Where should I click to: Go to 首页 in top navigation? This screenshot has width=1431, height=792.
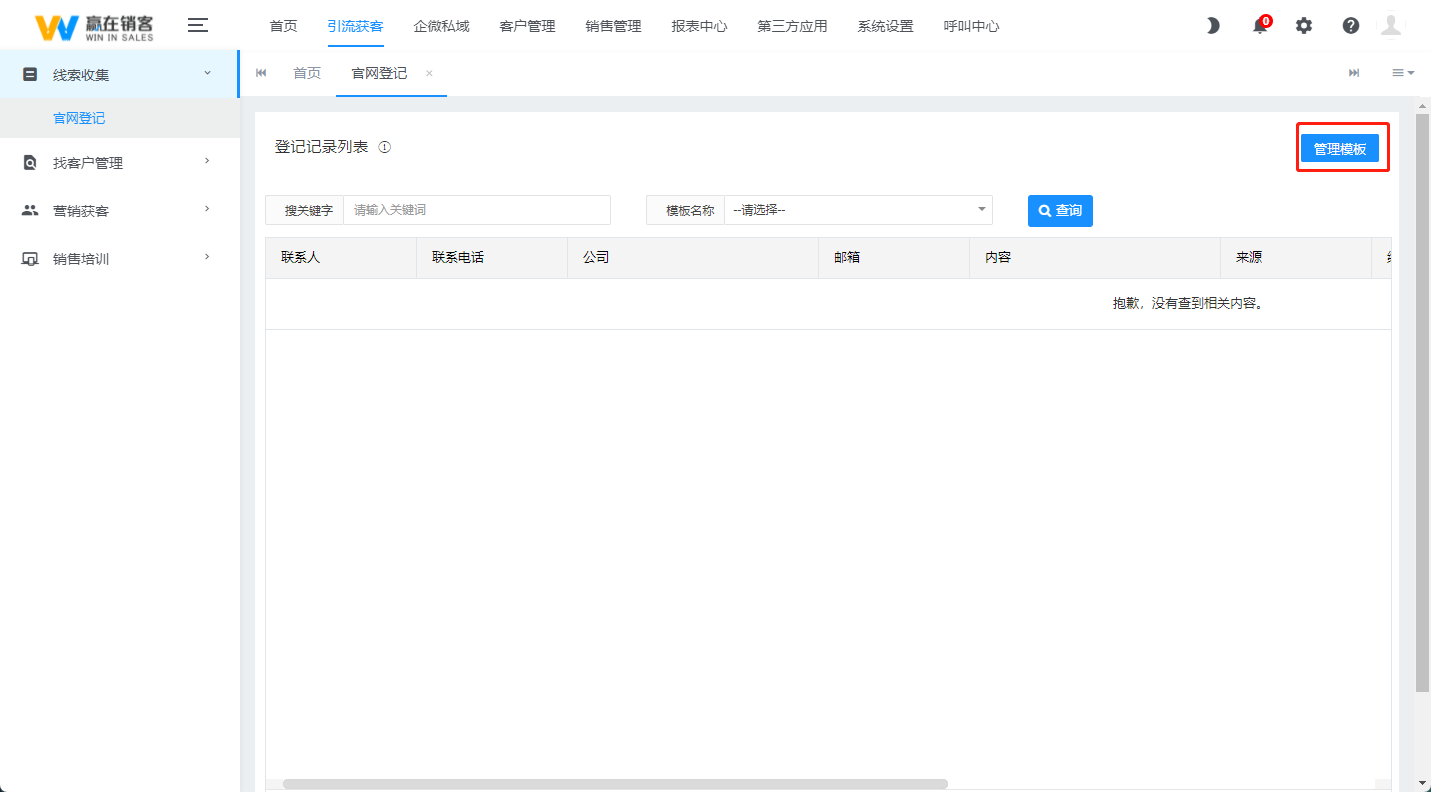pyautogui.click(x=284, y=26)
